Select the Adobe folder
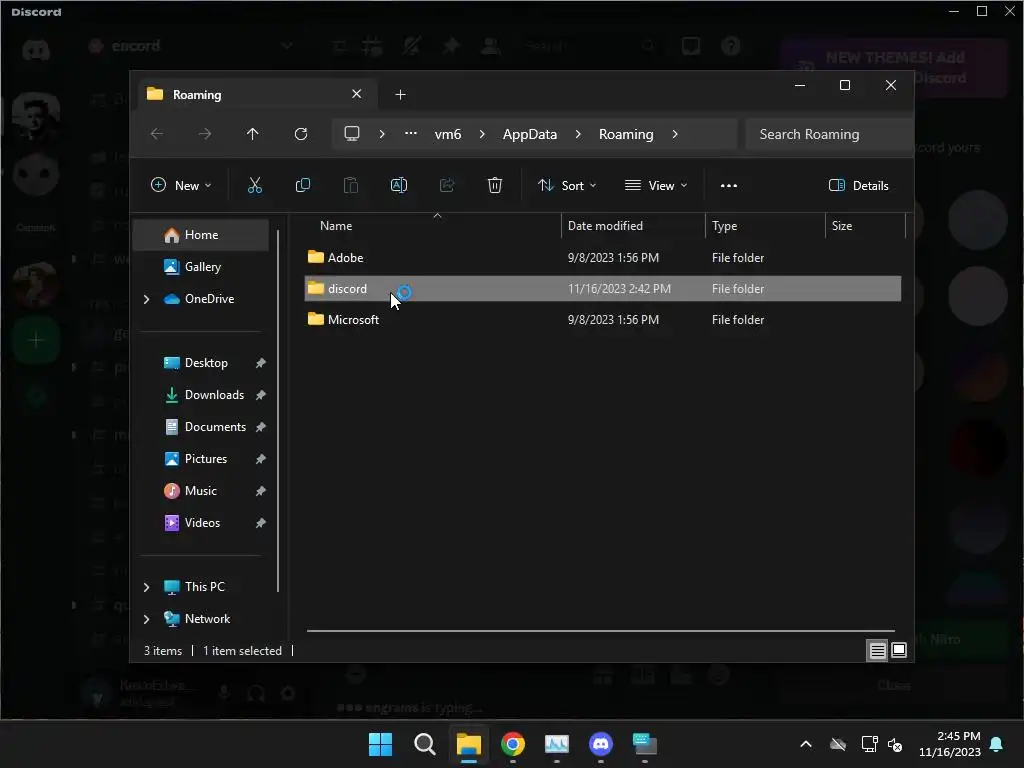Screen dimensions: 1024x768 (x=602, y=257)
